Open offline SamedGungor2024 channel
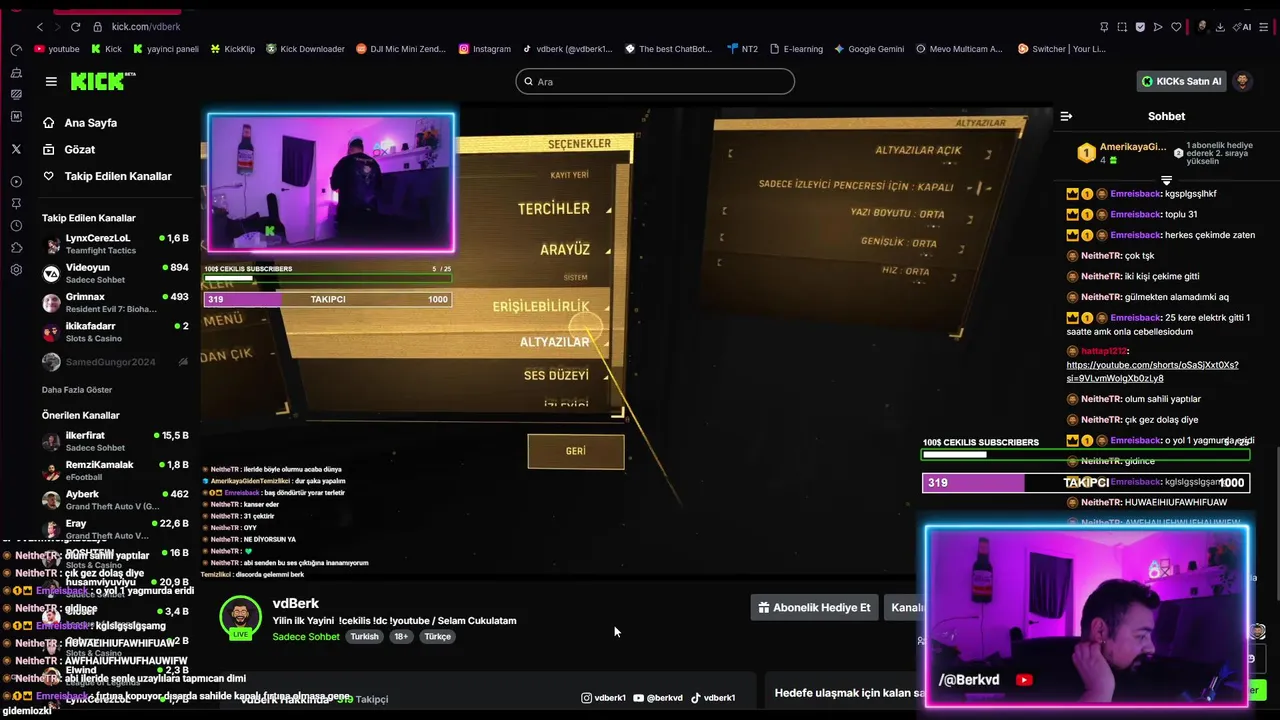 (115, 361)
